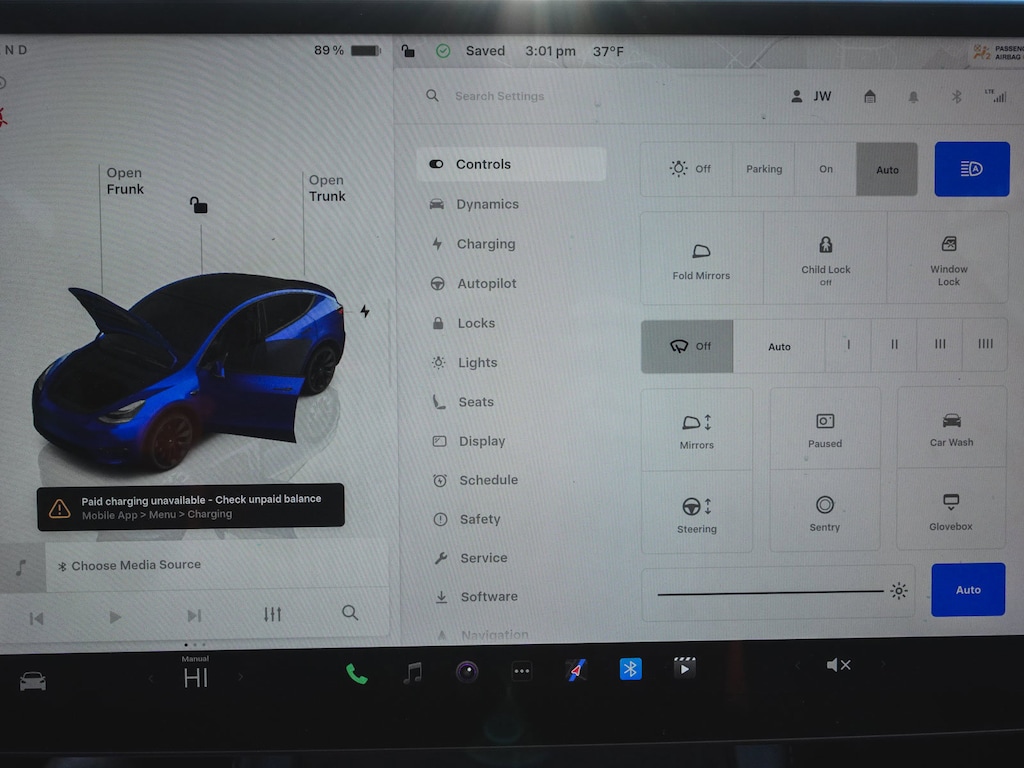Adjust the display brightness slider
The width and height of the screenshot is (1024, 768).
771,592
